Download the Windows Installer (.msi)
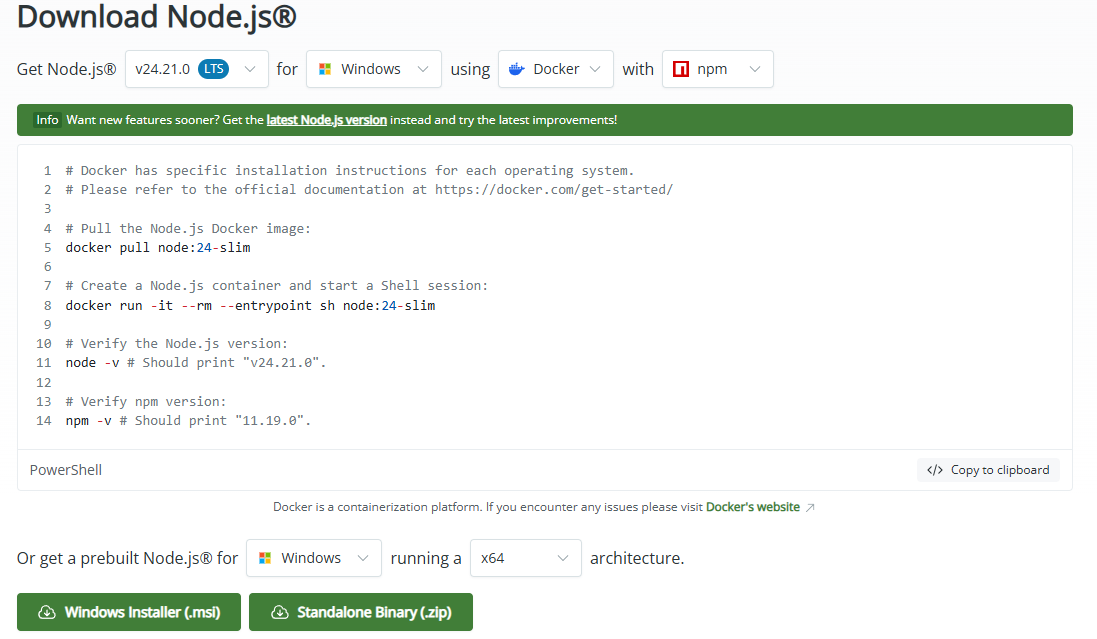 click(x=129, y=612)
